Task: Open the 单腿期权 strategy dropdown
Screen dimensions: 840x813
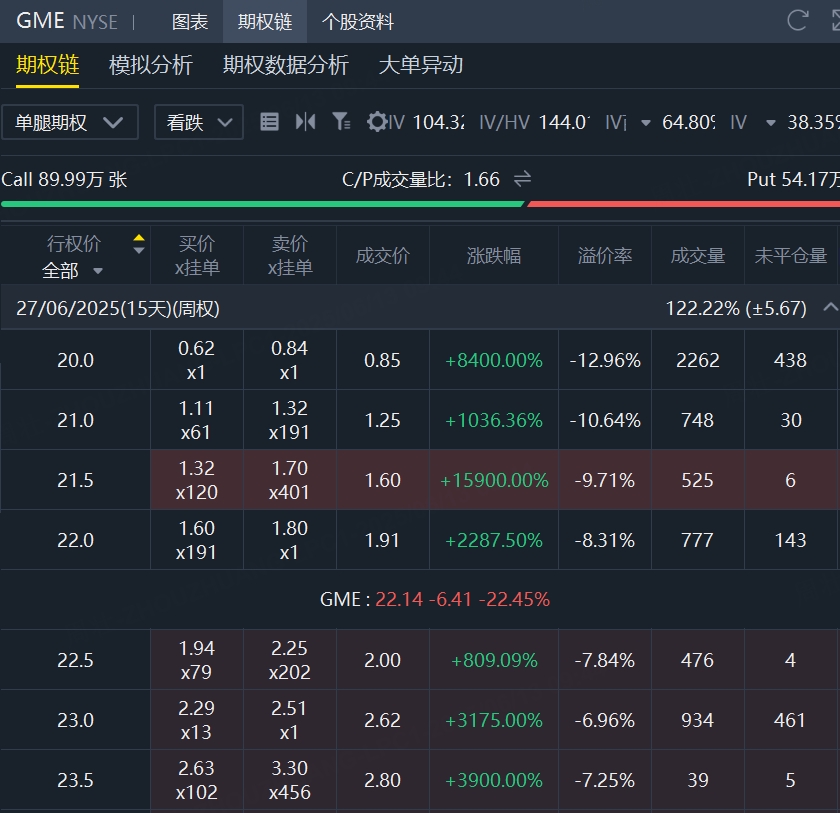Action: [70, 123]
